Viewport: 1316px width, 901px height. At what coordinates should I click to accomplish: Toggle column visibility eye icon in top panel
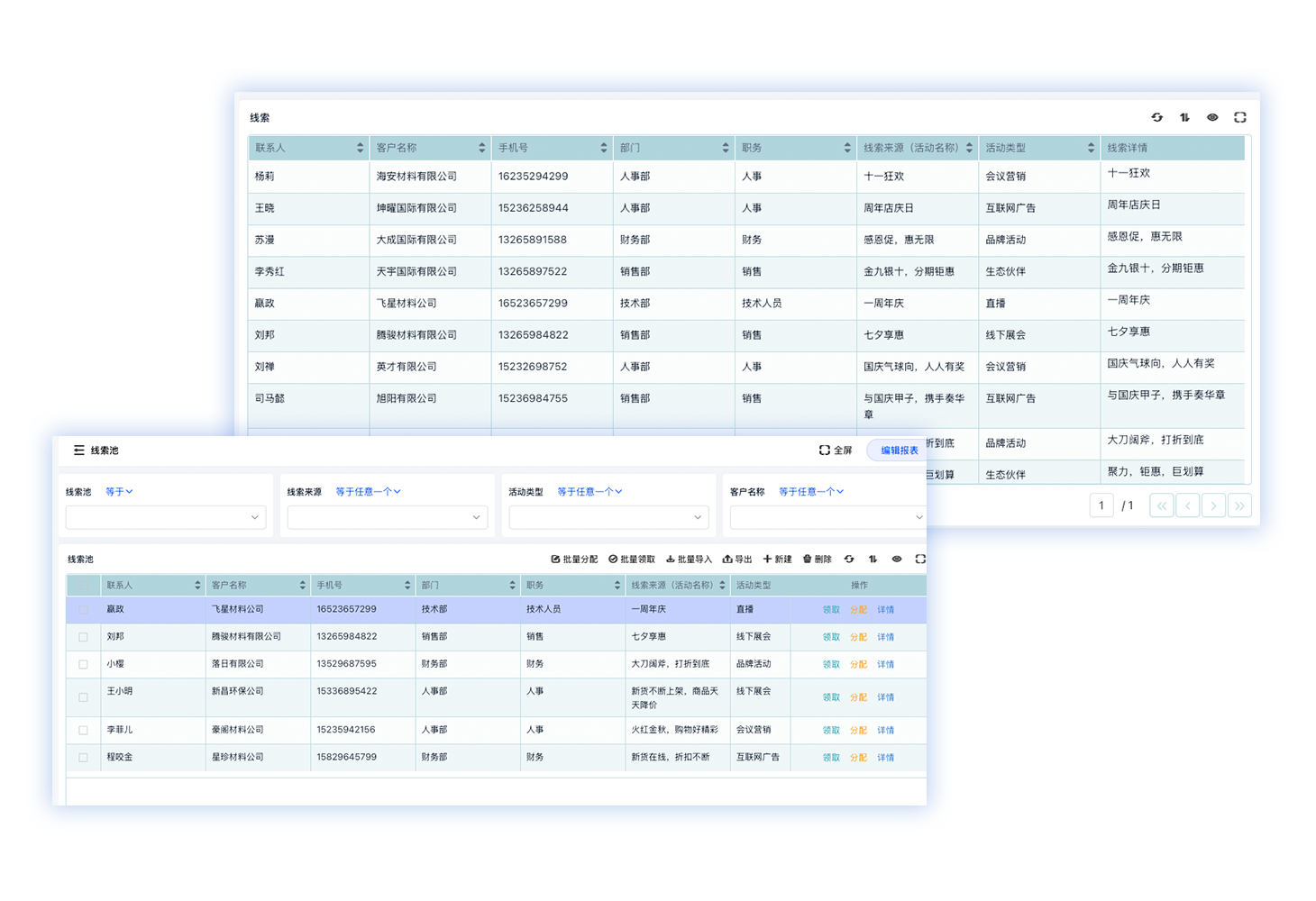1212,117
